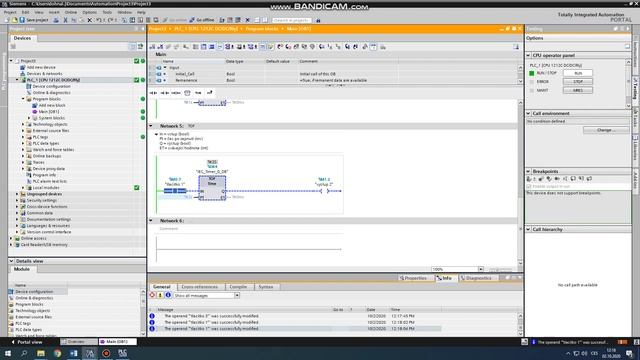The image size is (640, 360).
Task: Insert a normally open contact from favorites
Action: 153,93
